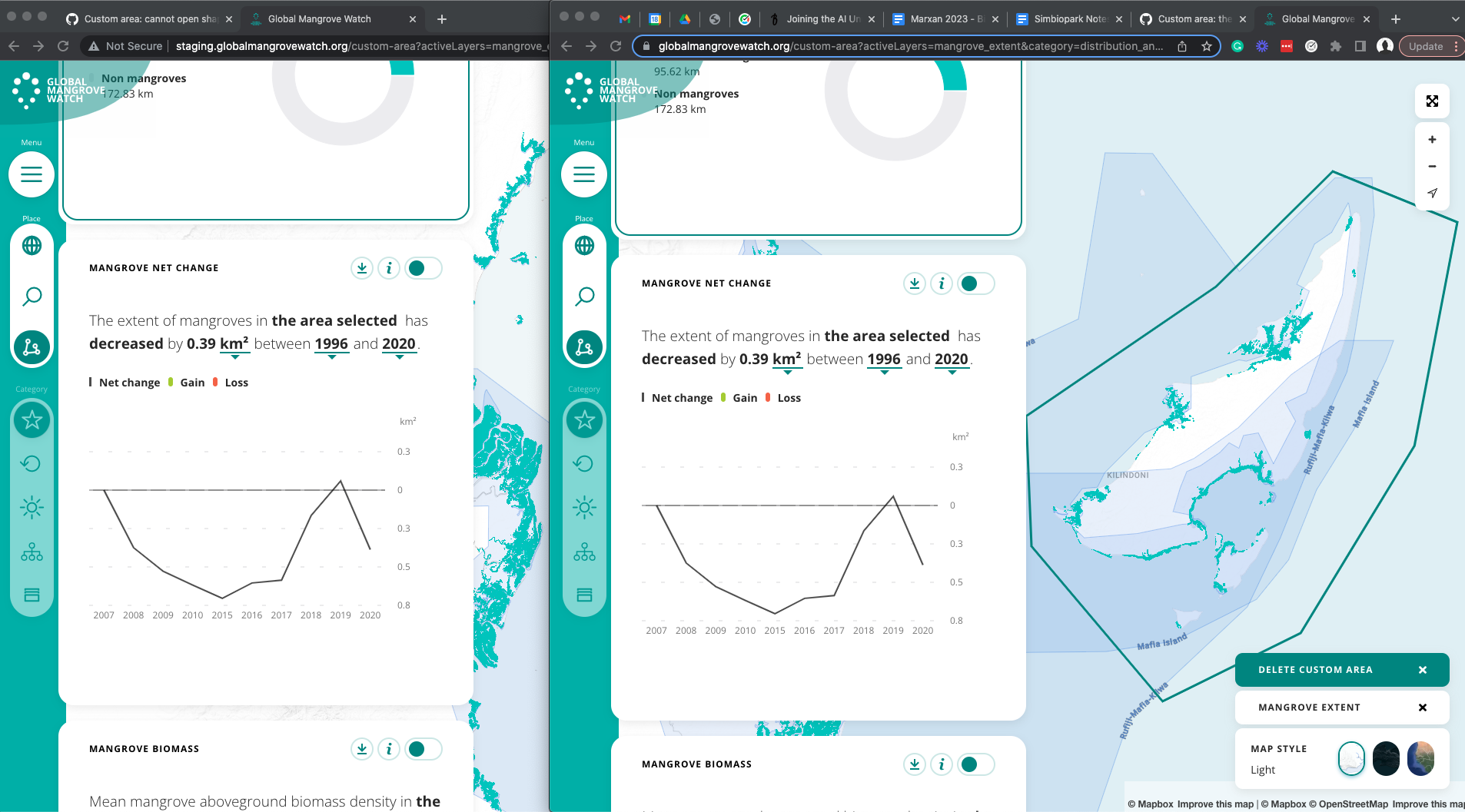Open the Simbiopark Notes tab
The width and height of the screenshot is (1465, 812).
click(1068, 18)
